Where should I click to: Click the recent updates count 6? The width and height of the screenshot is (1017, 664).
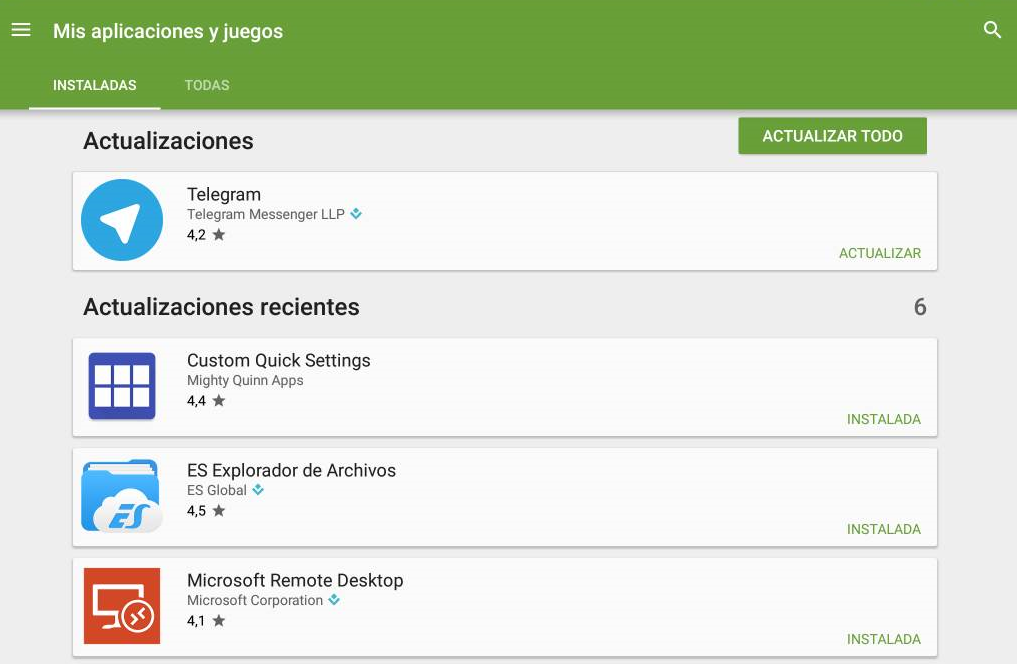click(x=920, y=307)
